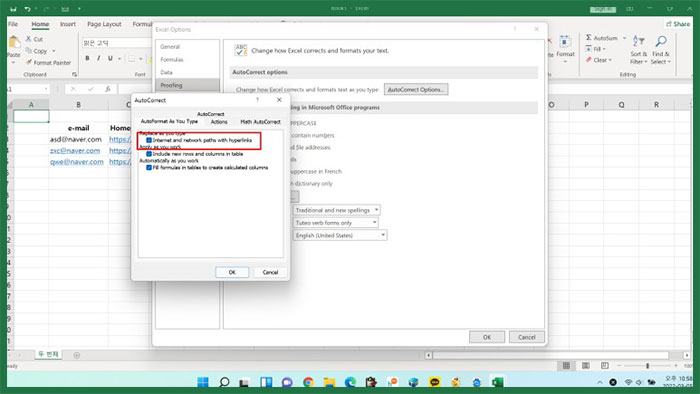Open KakaoTalk from the taskbar
The height and width of the screenshot is (394, 700).
click(x=434, y=382)
